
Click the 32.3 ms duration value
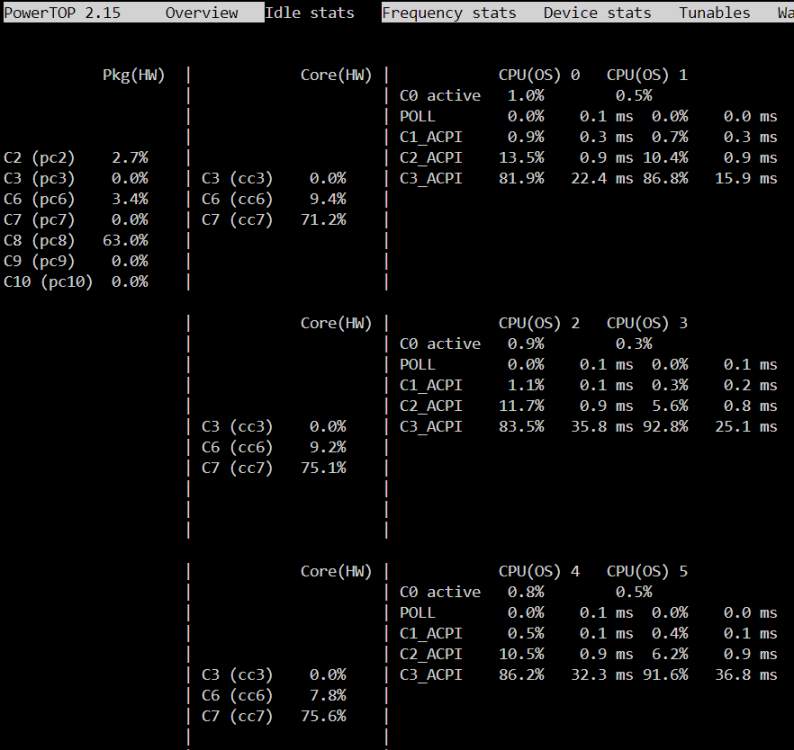point(602,675)
